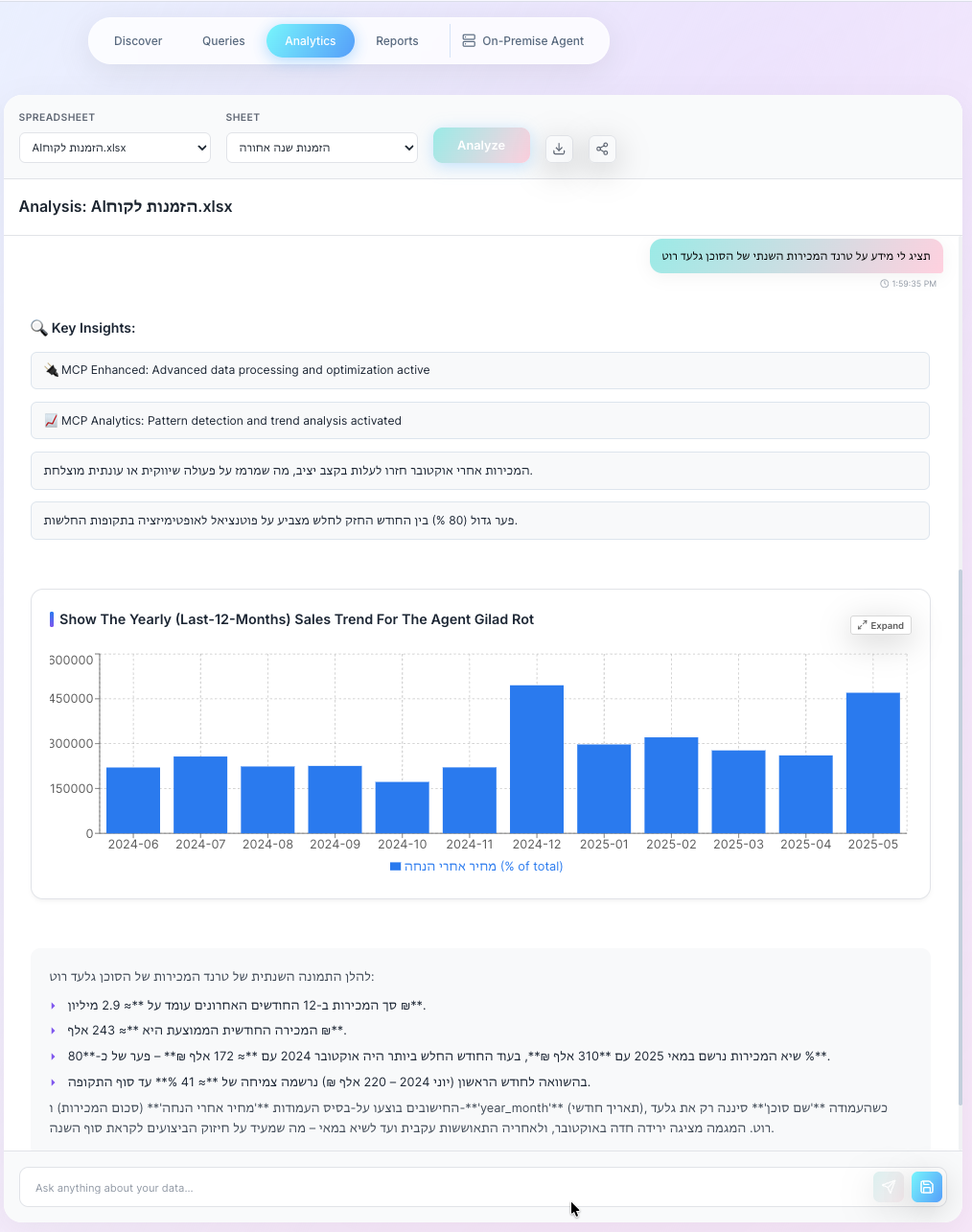This screenshot has width=972, height=1232.
Task: Go to the Reports tab
Action: click(x=397, y=41)
